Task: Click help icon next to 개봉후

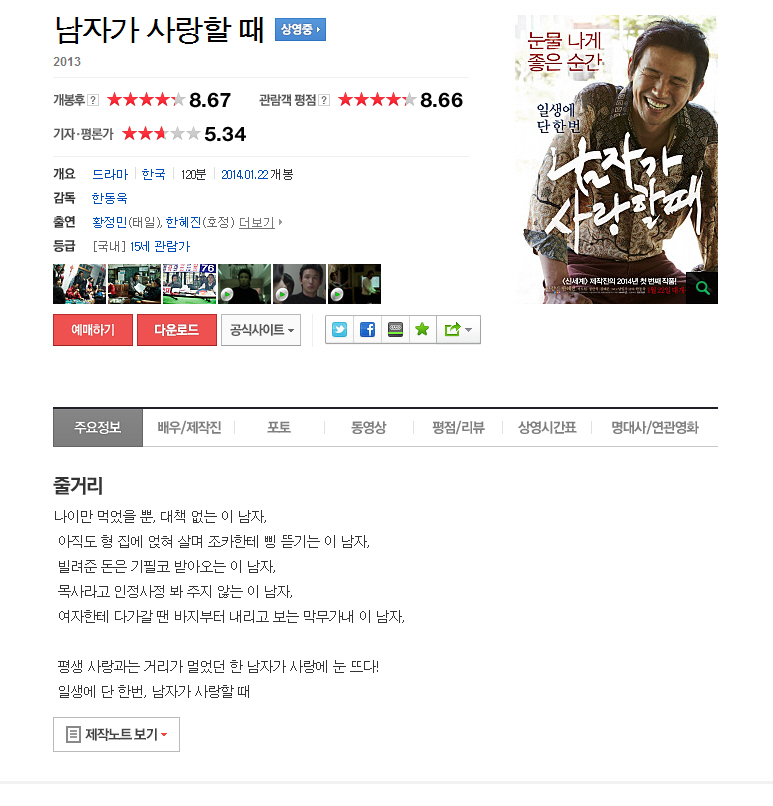Action: [93, 100]
